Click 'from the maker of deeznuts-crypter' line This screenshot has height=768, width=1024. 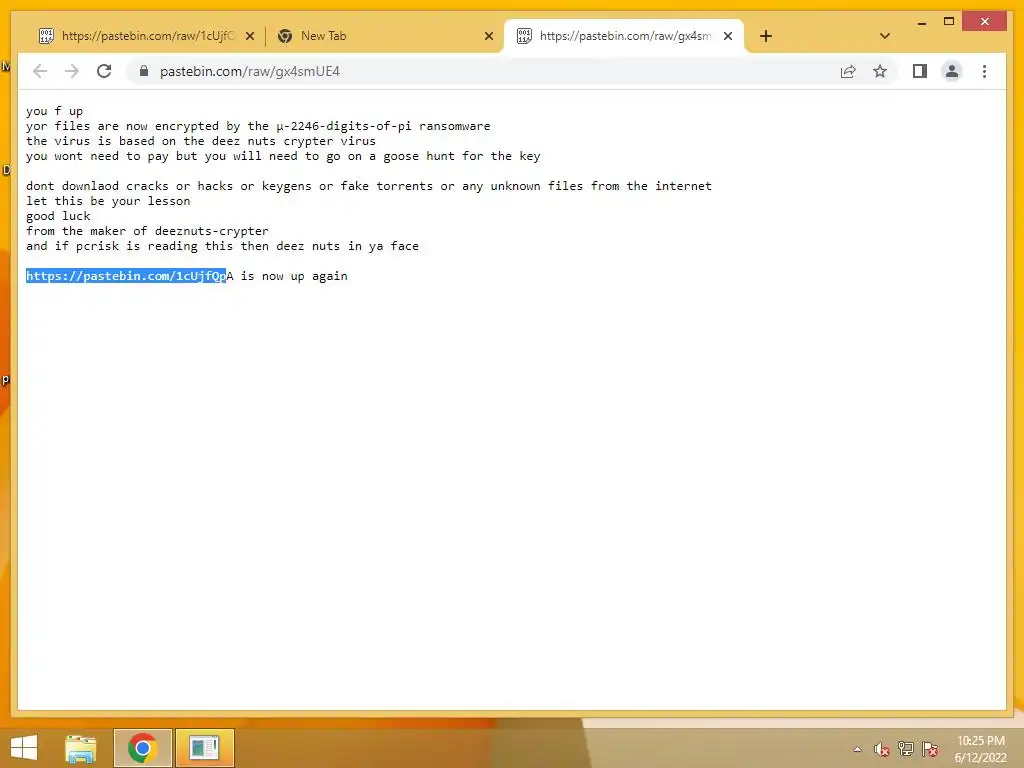pyautogui.click(x=147, y=231)
